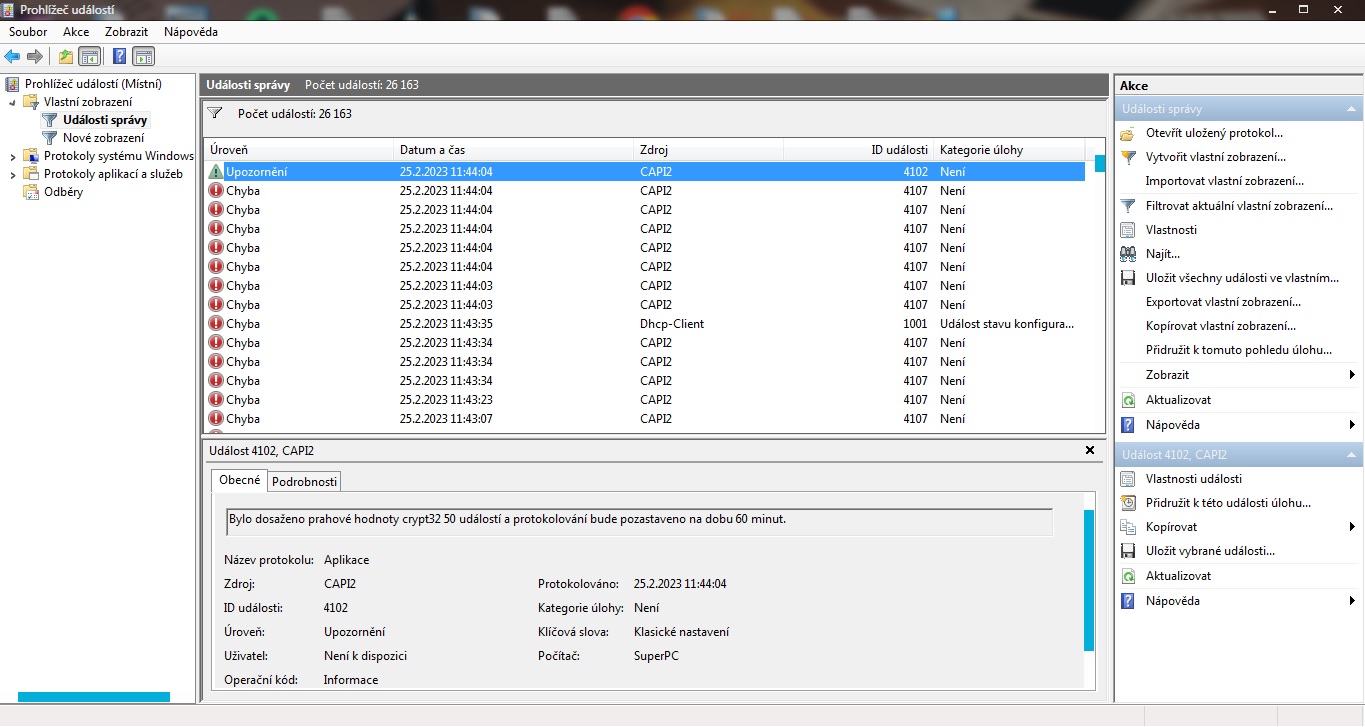Image resolution: width=1365 pixels, height=727 pixels.
Task: Click the Dhcp-Client source cell
Action: coord(672,324)
